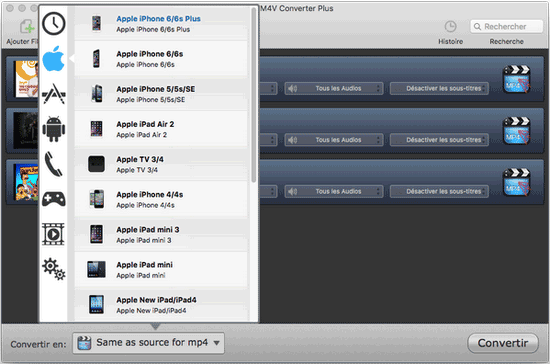Choose Apple iPhone 6/6s profile
This screenshot has width=550, height=364.
pyautogui.click(x=161, y=59)
